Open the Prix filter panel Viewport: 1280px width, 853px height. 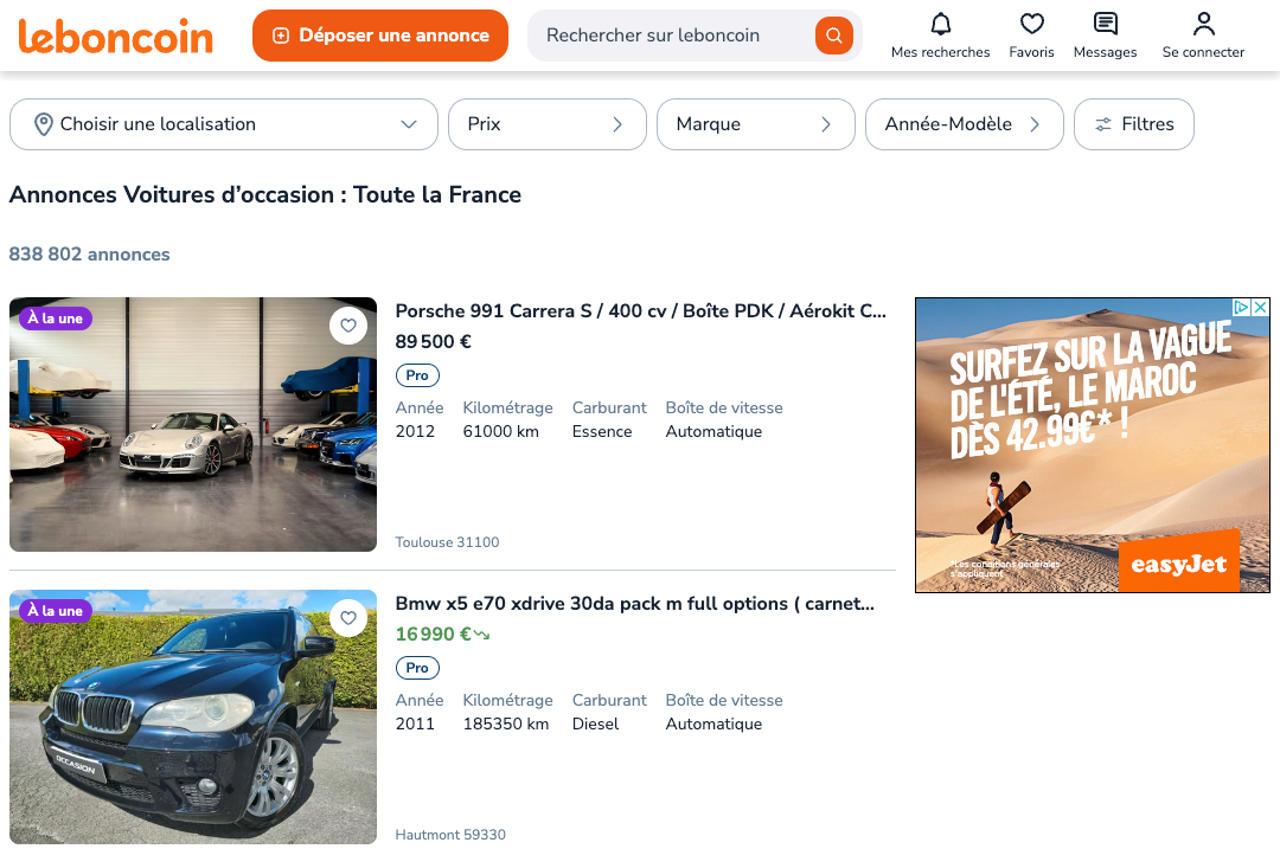[546, 124]
